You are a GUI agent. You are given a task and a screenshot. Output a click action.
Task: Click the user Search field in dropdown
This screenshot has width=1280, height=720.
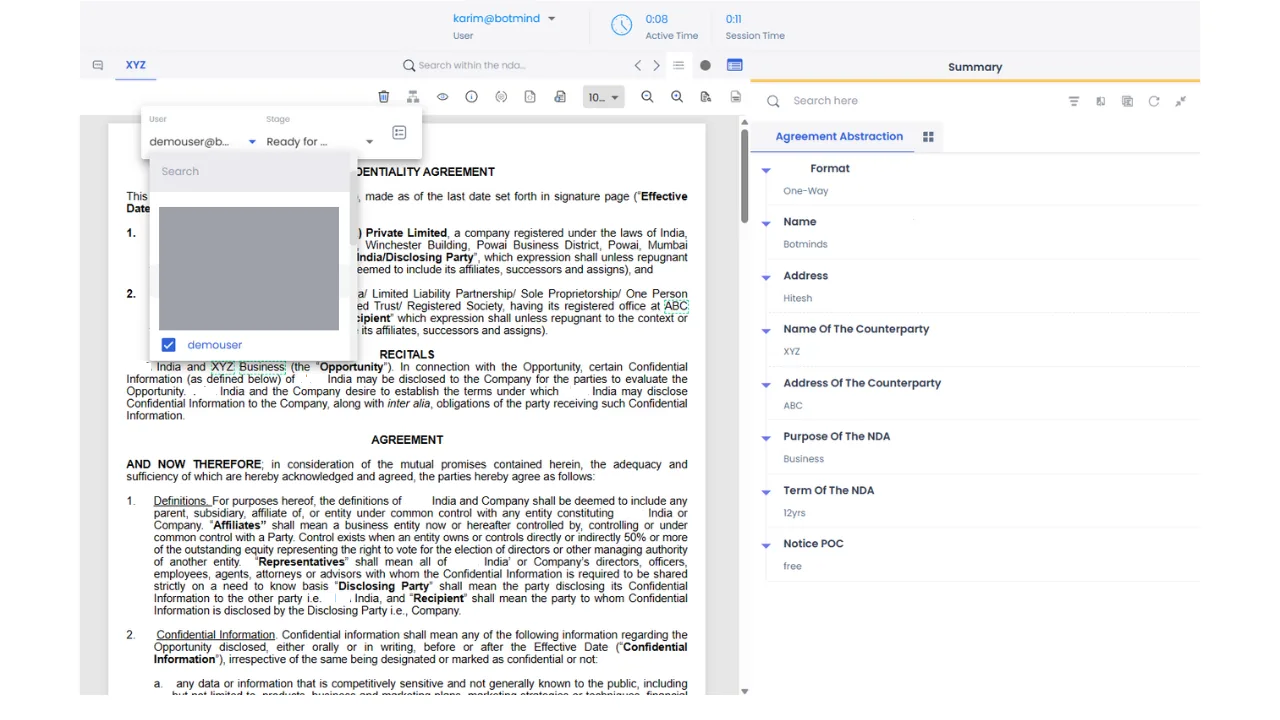(x=252, y=171)
